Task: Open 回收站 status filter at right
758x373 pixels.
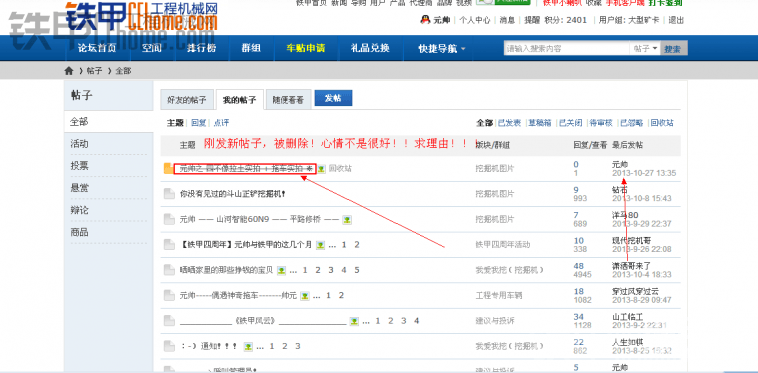Action: [662, 123]
